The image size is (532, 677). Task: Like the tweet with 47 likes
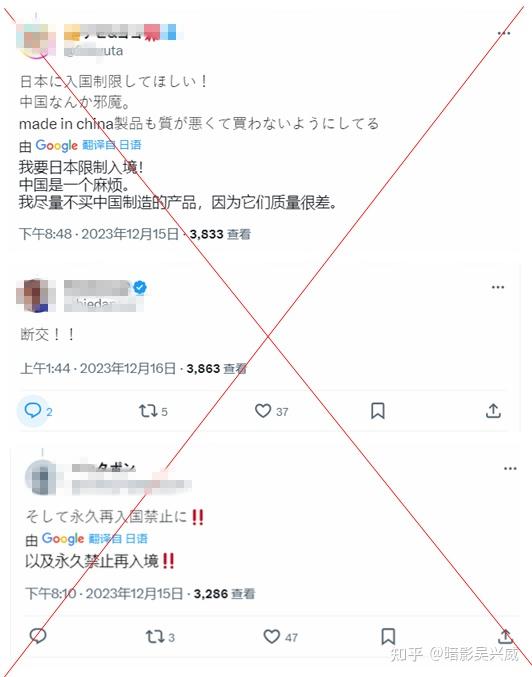(x=280, y=636)
